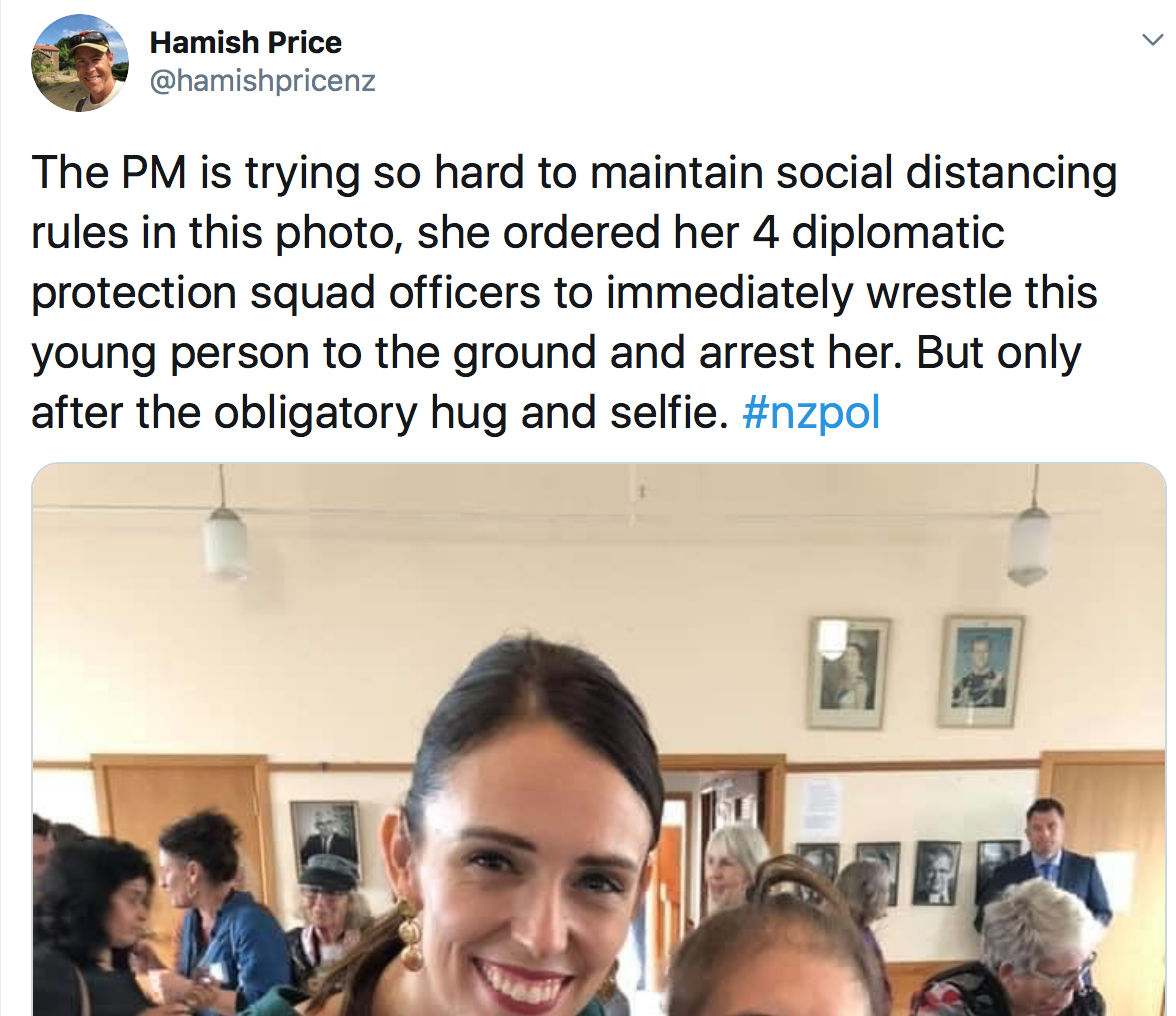The image size is (1176, 1016).
Task: Click the framed uniformed man's portrait
Action: 980,670
